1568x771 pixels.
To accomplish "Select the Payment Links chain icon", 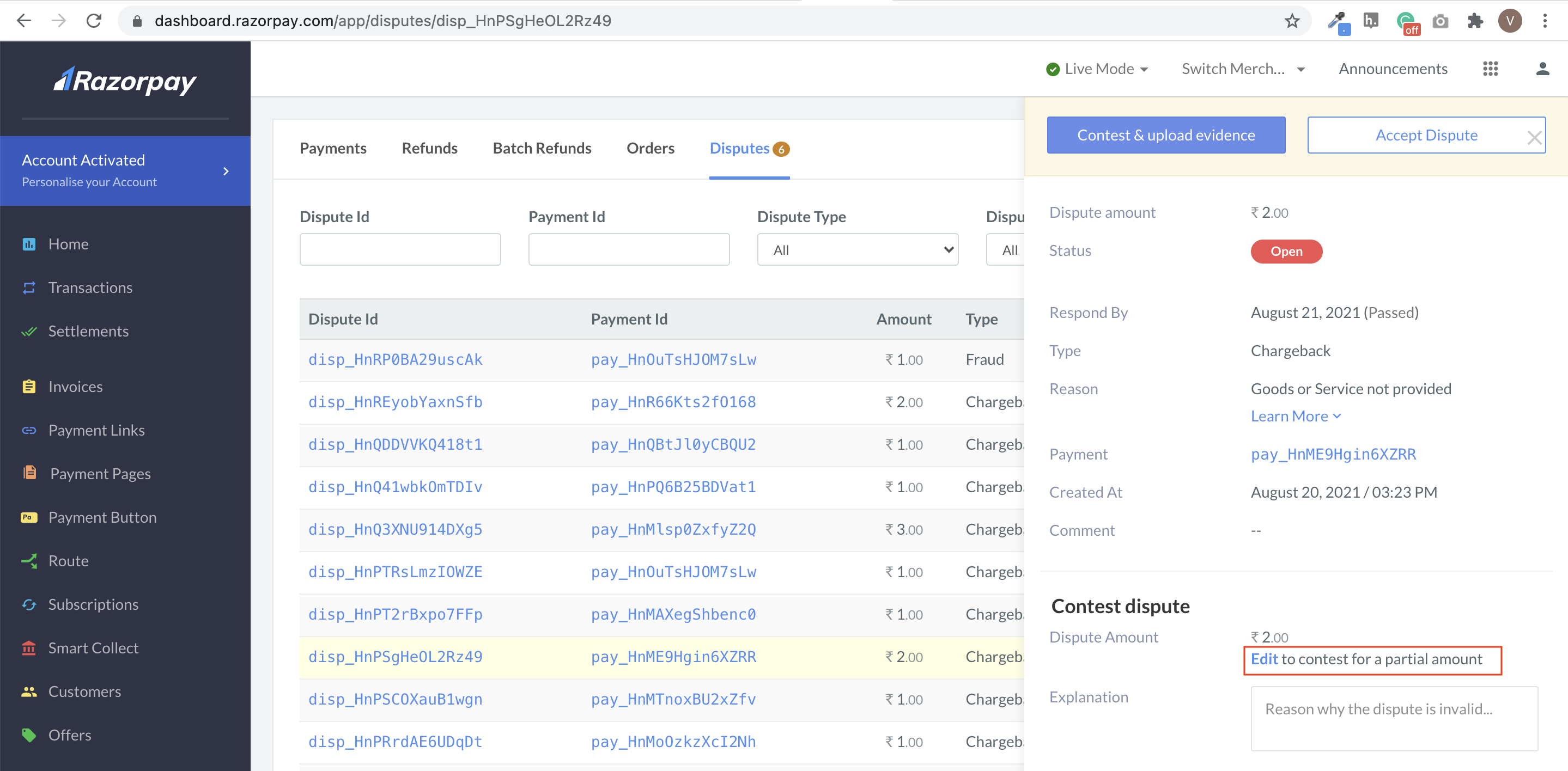I will 29,430.
